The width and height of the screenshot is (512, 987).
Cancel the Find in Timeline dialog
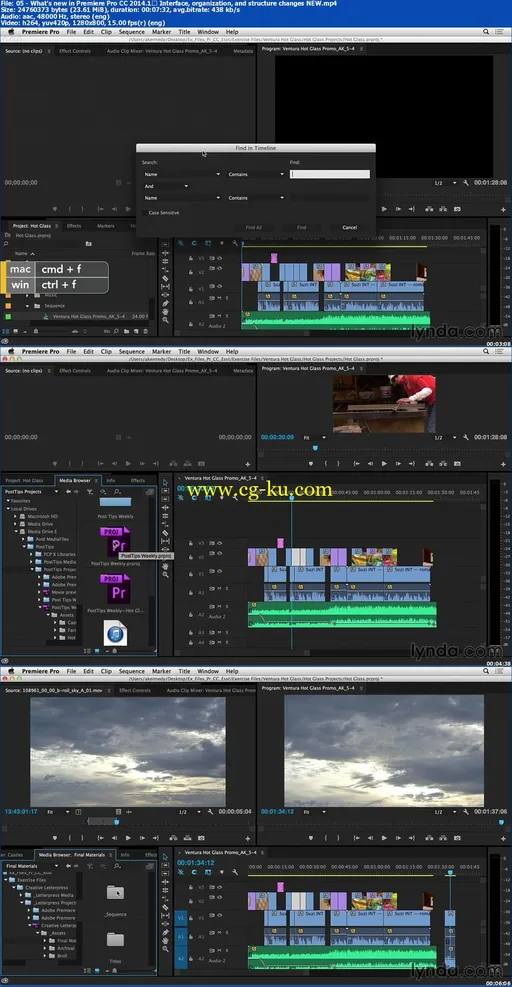click(x=350, y=227)
